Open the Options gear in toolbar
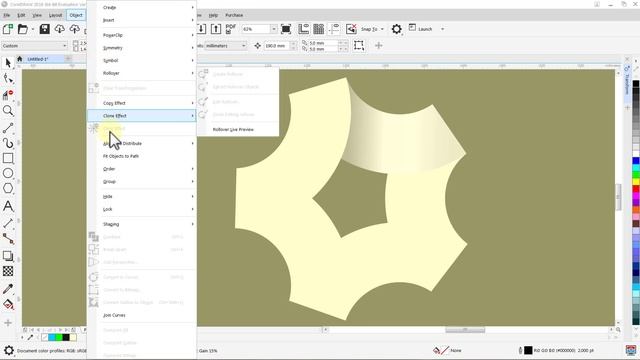Image resolution: width=640 pixels, height=360 pixels. (x=396, y=29)
